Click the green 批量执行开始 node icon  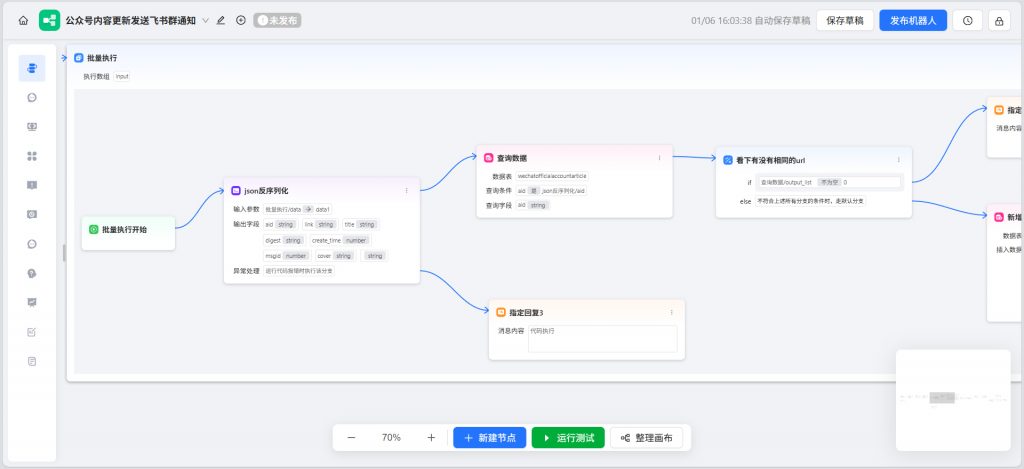pyautogui.click(x=93, y=229)
